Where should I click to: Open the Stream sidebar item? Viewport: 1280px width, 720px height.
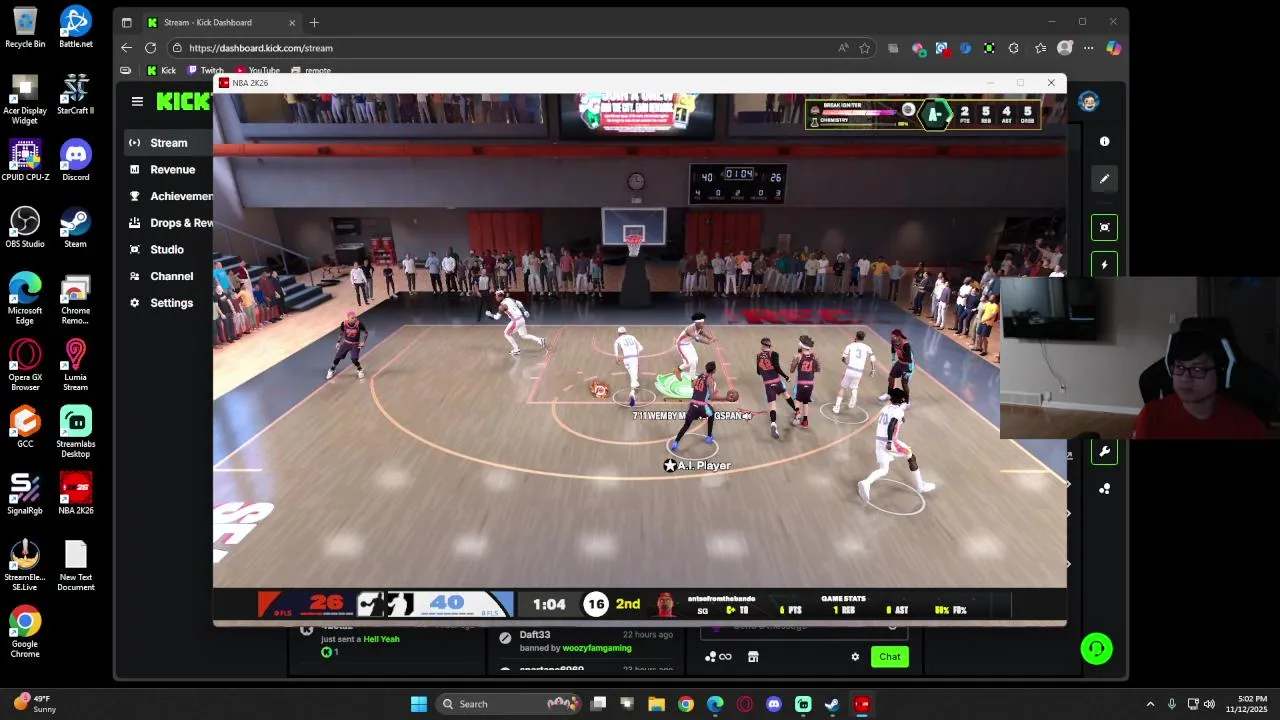[x=168, y=143]
